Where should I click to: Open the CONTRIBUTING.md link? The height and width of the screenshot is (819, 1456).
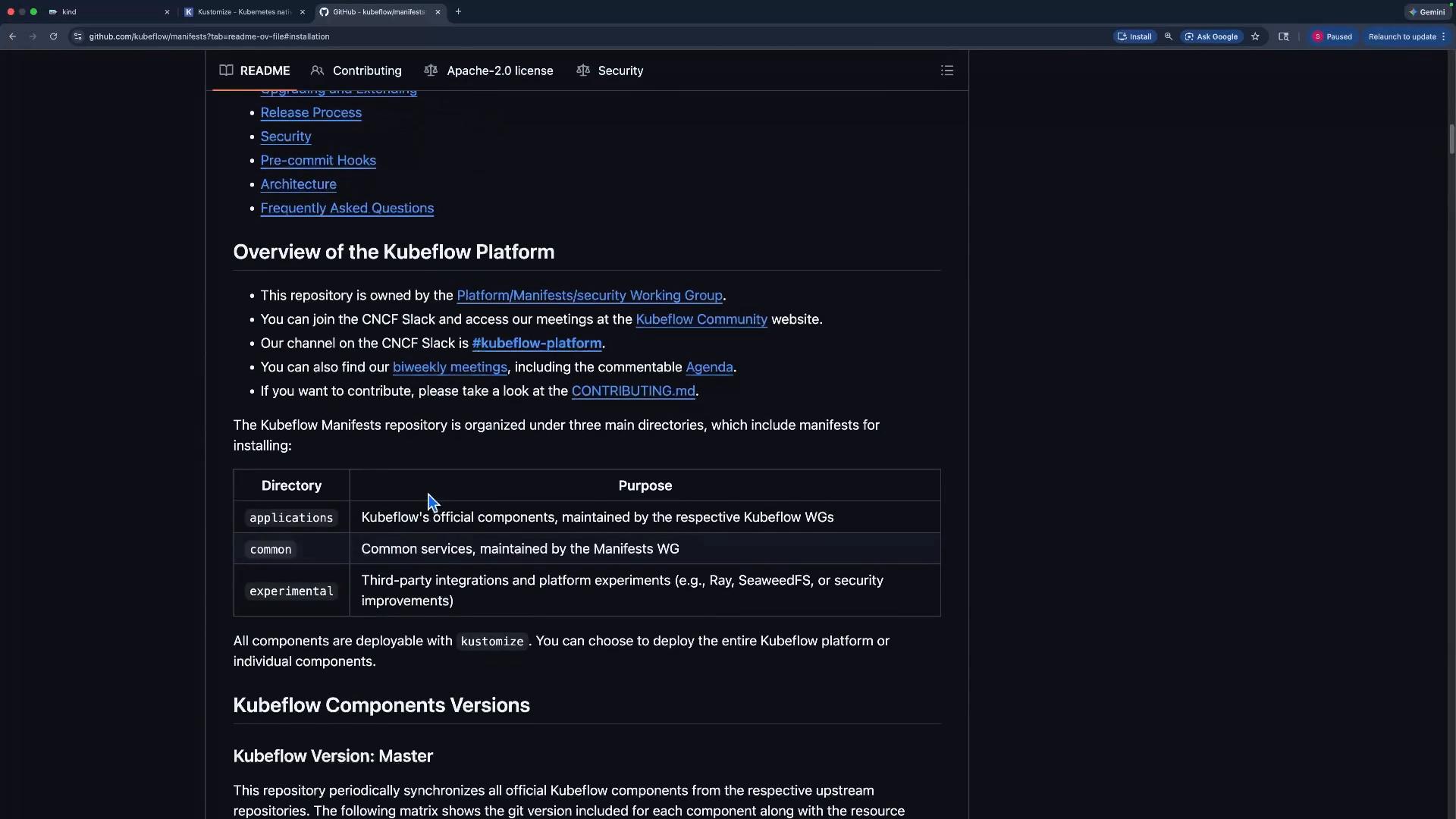coord(633,391)
